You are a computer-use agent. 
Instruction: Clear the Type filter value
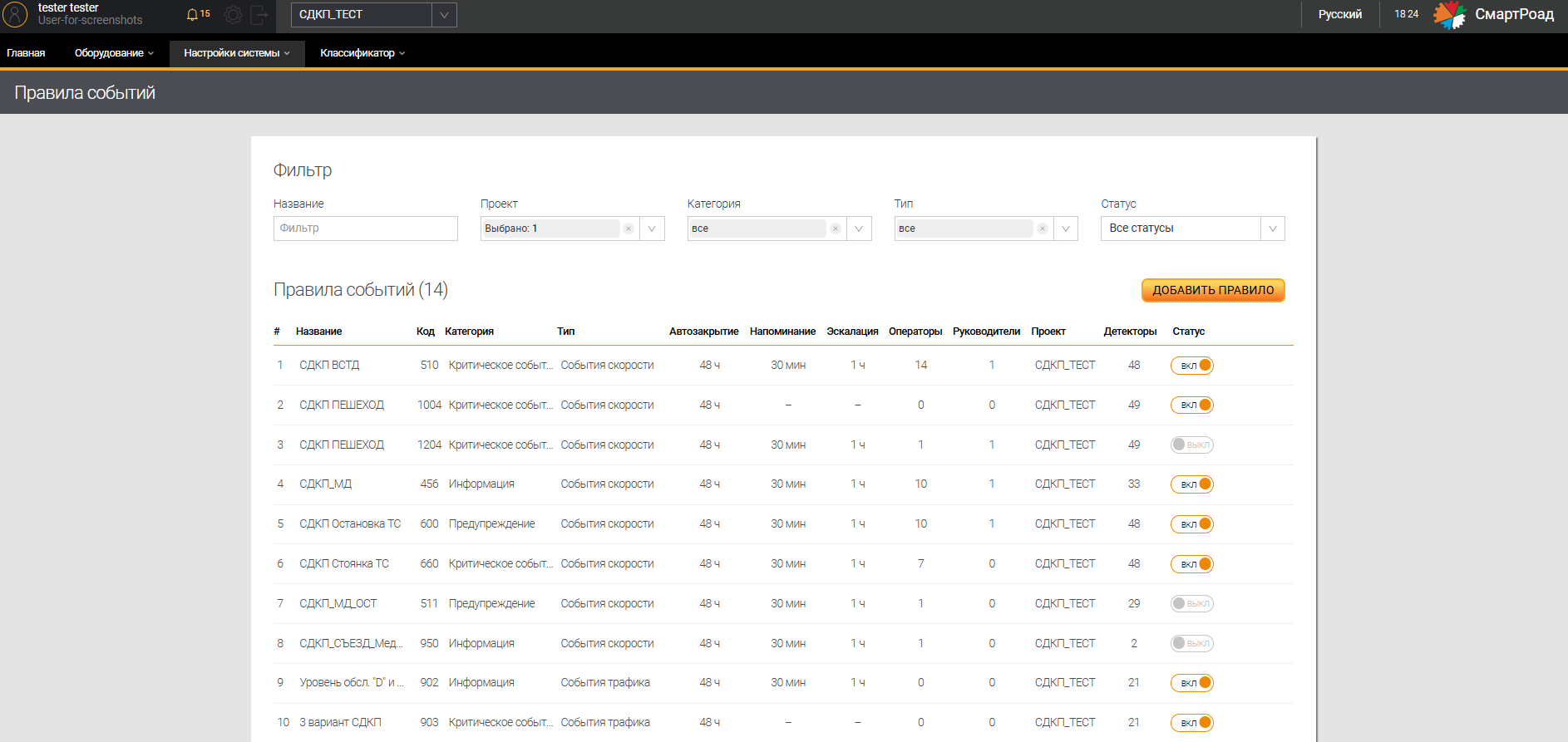(1043, 228)
